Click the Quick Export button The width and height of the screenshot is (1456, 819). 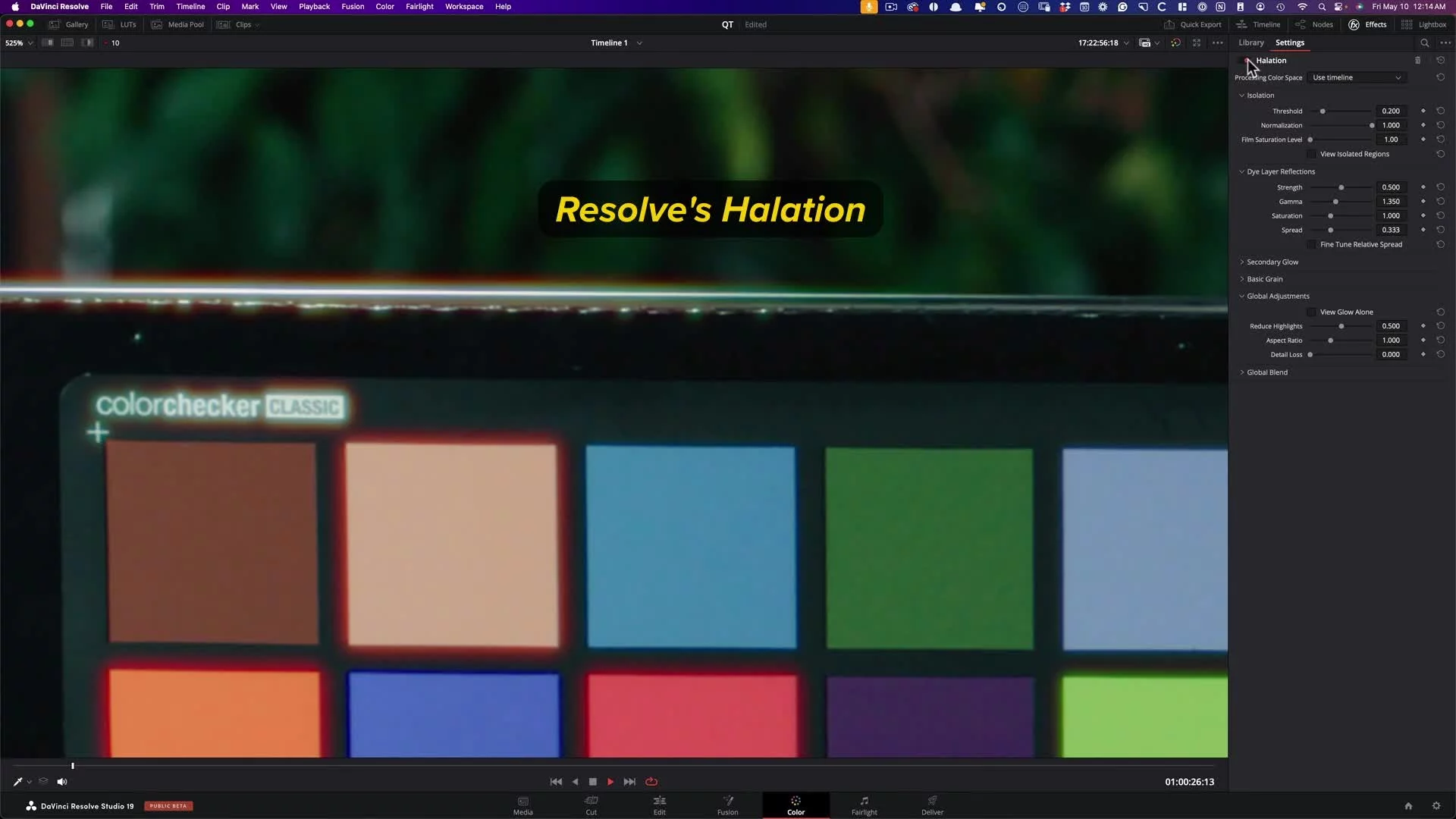coord(1193,24)
